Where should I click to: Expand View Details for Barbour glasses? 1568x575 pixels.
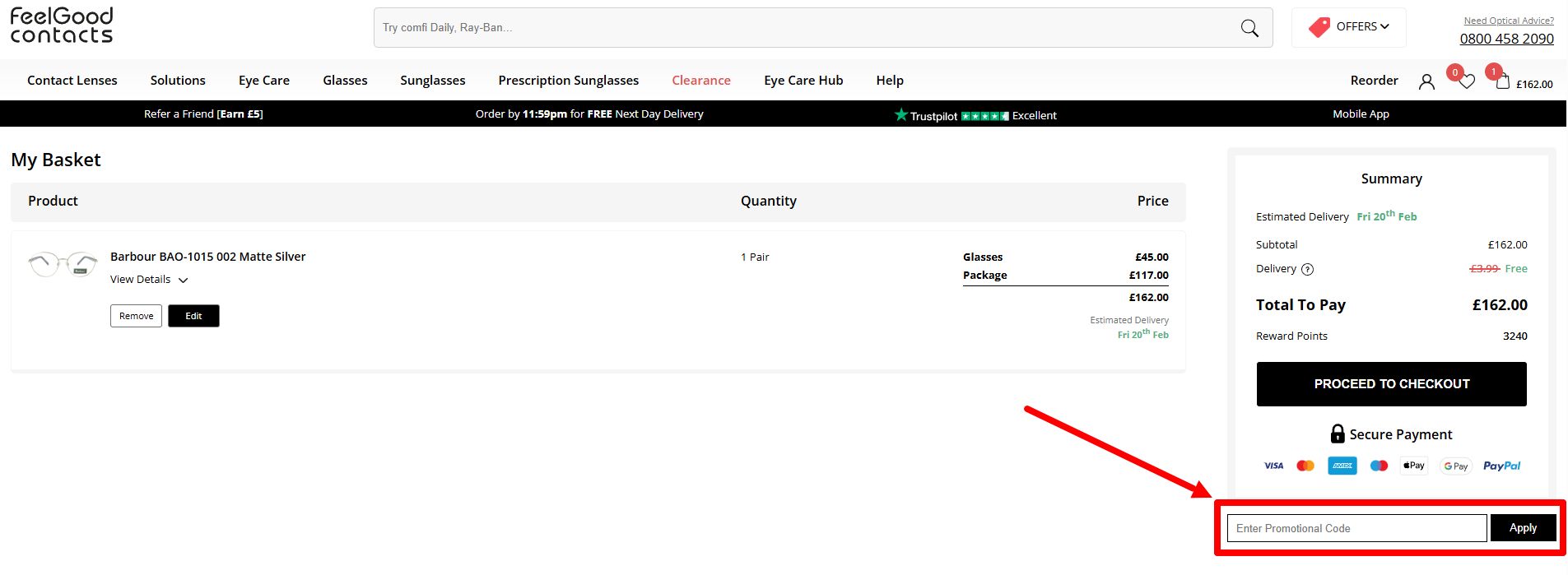(x=149, y=280)
